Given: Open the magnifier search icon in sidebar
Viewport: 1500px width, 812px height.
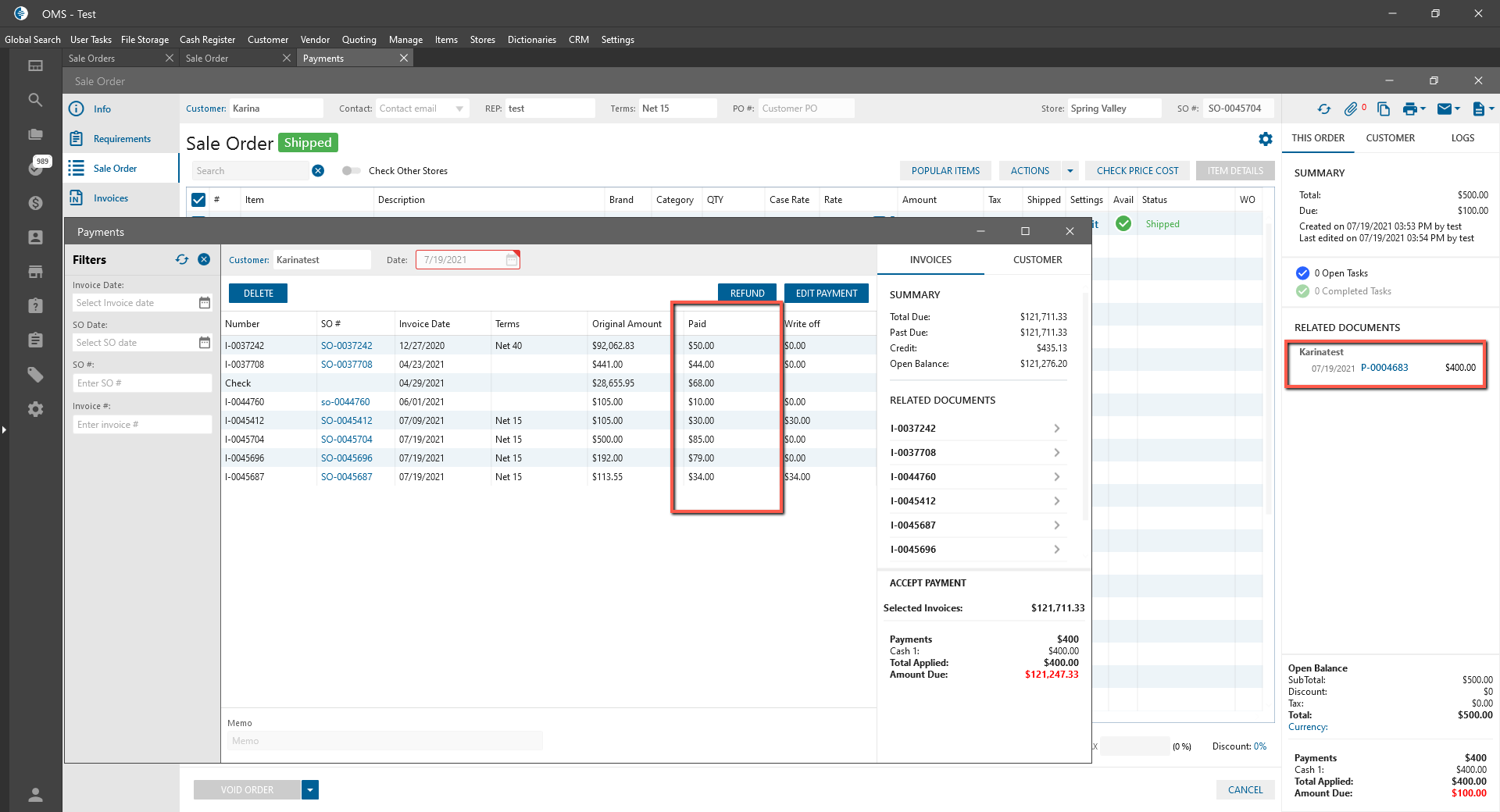Looking at the screenshot, I should 35,100.
